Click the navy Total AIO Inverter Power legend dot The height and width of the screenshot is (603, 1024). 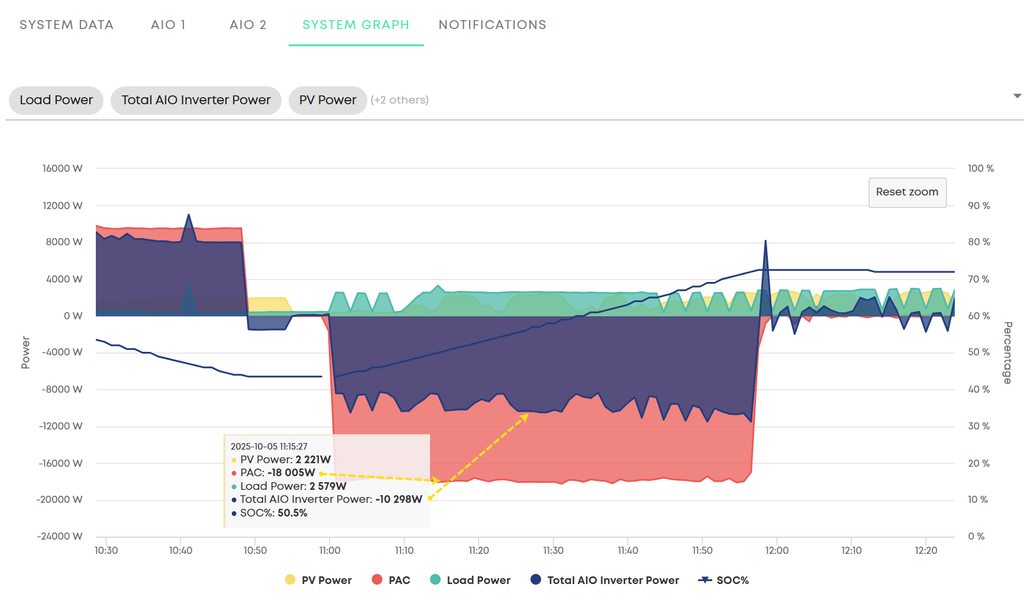(x=536, y=580)
